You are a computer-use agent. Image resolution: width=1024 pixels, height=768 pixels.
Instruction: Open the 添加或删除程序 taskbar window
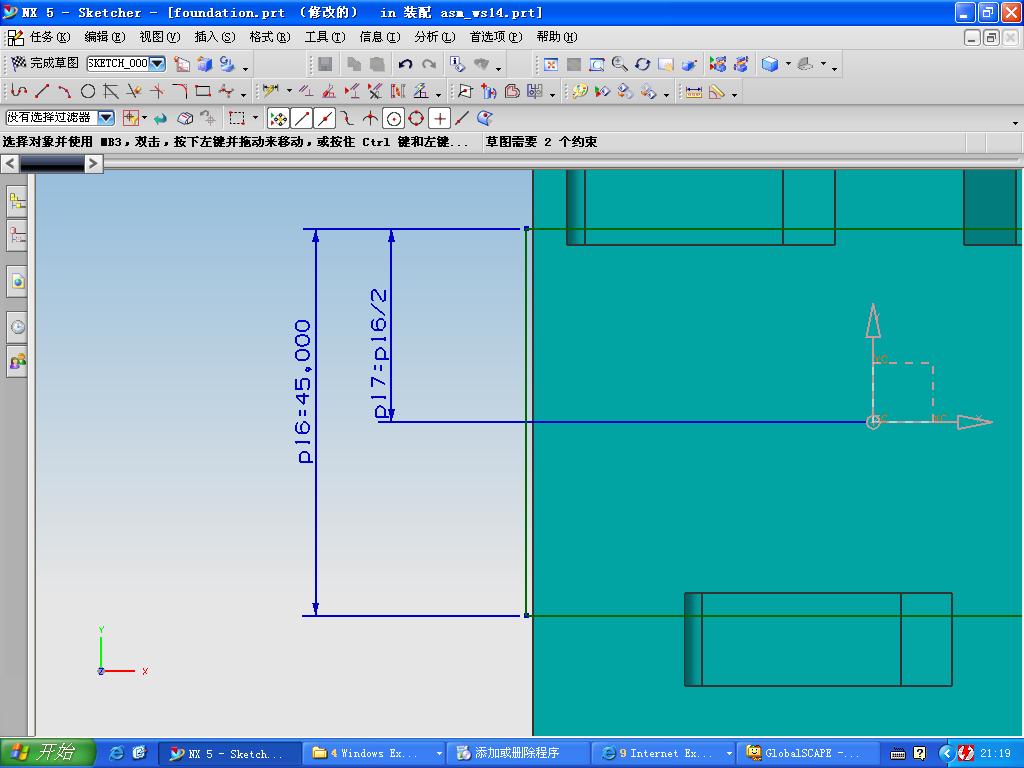[519, 754]
